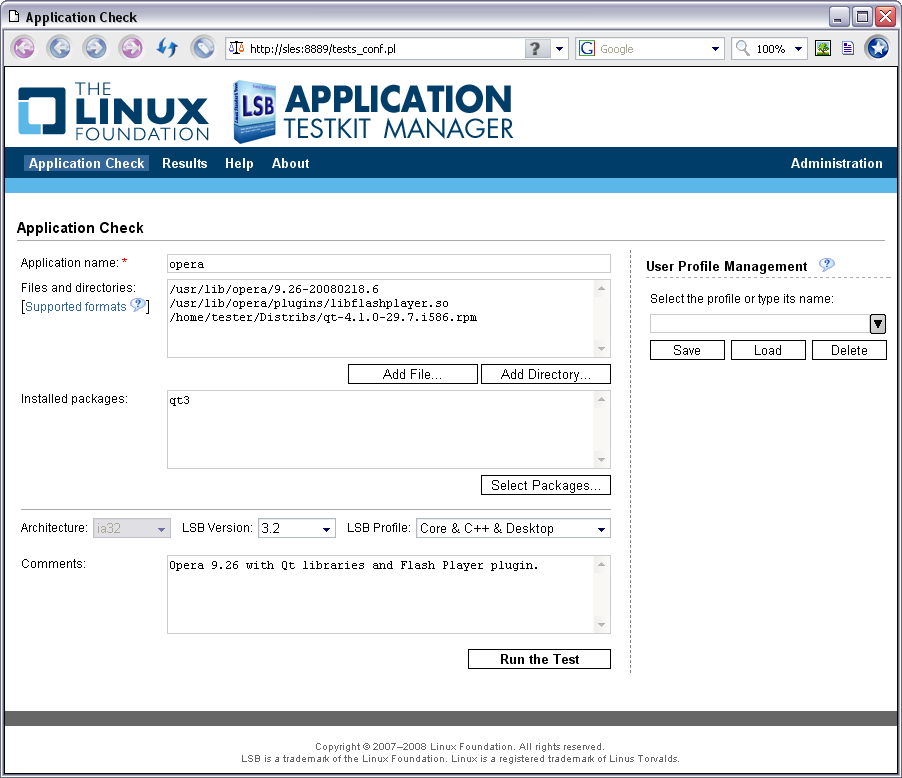Go forward with the Forward arrow button

click(x=95, y=48)
